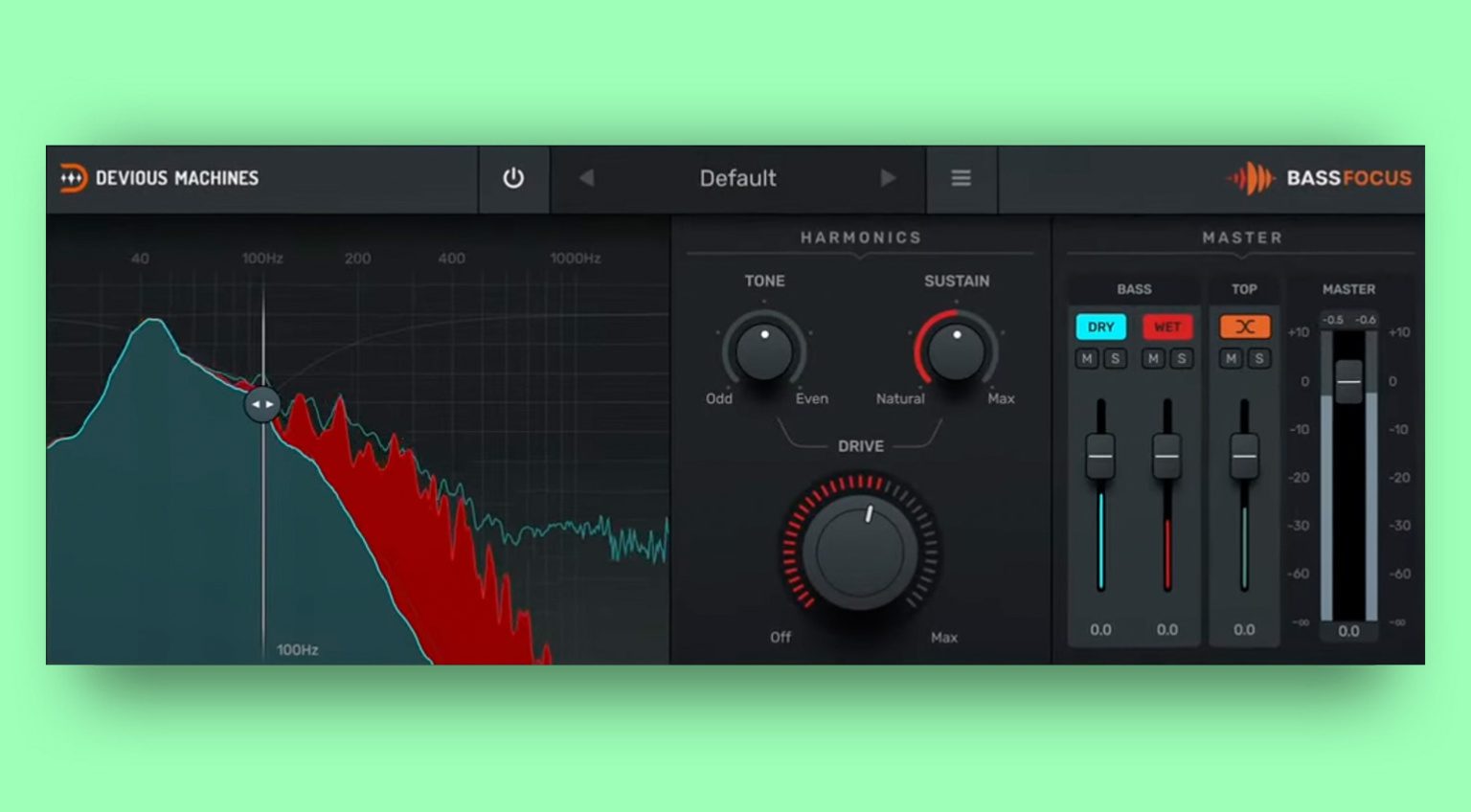Enable solo on the Wet channel
The height and width of the screenshot is (812, 1471).
(x=1182, y=358)
